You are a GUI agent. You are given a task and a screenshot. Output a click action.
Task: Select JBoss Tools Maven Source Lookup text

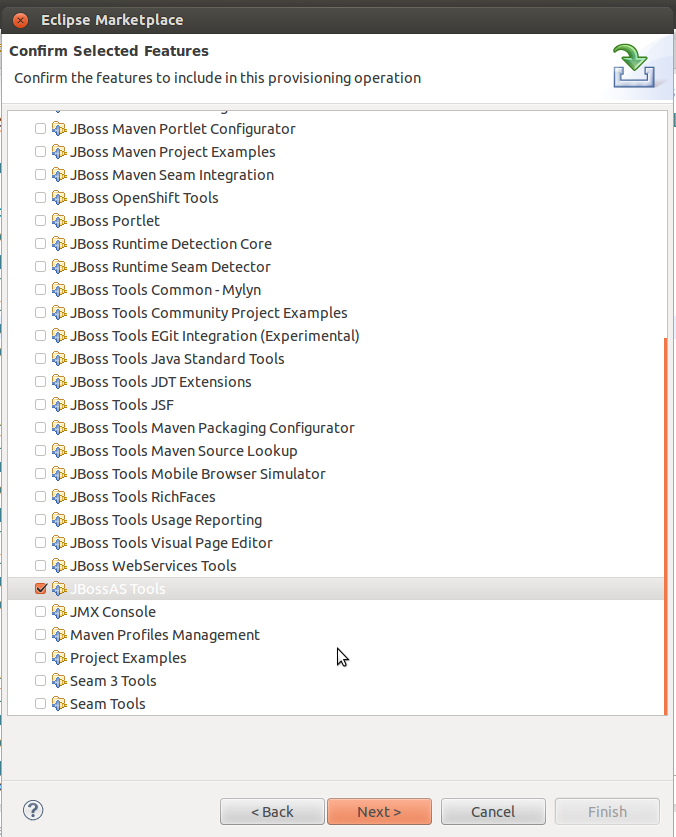pos(184,451)
